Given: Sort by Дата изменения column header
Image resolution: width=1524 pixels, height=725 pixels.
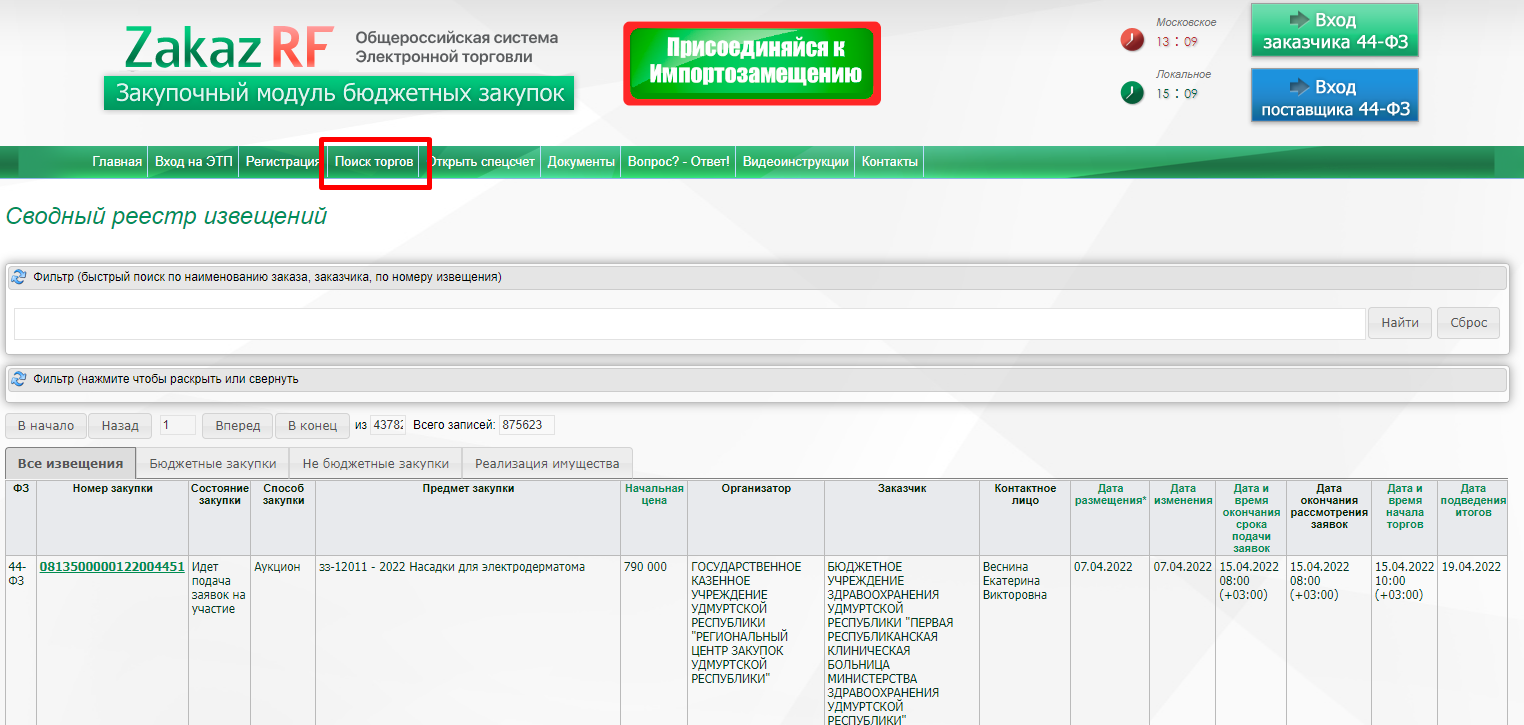Looking at the screenshot, I should tap(1183, 494).
